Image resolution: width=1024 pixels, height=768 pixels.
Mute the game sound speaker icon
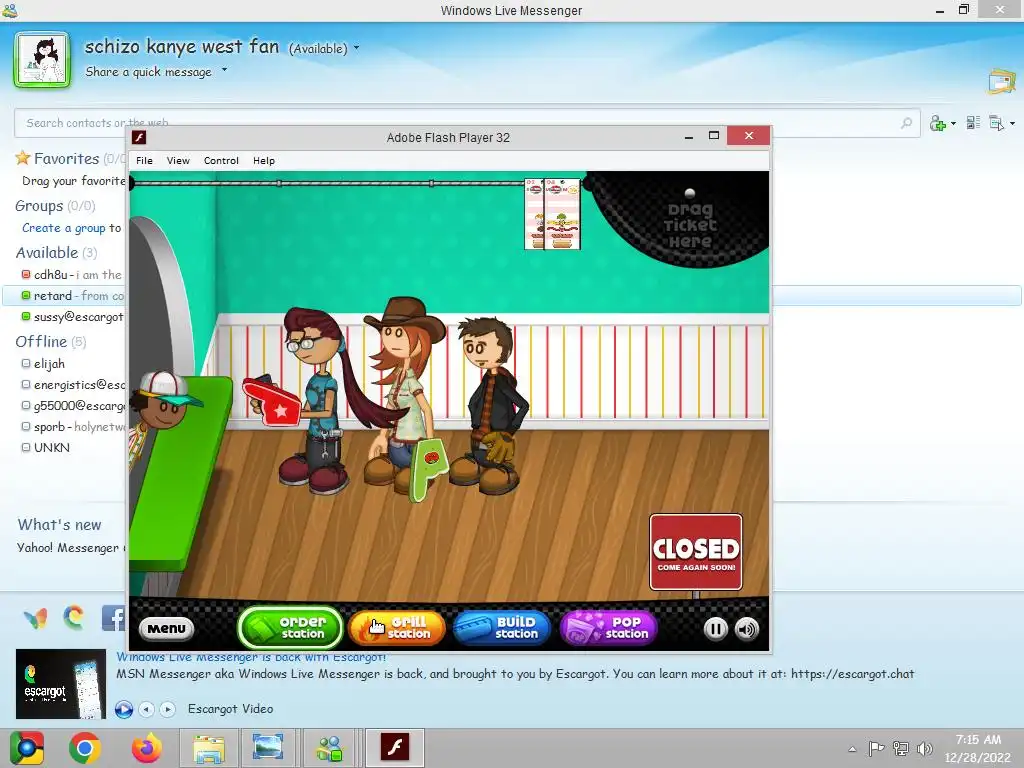(x=746, y=629)
